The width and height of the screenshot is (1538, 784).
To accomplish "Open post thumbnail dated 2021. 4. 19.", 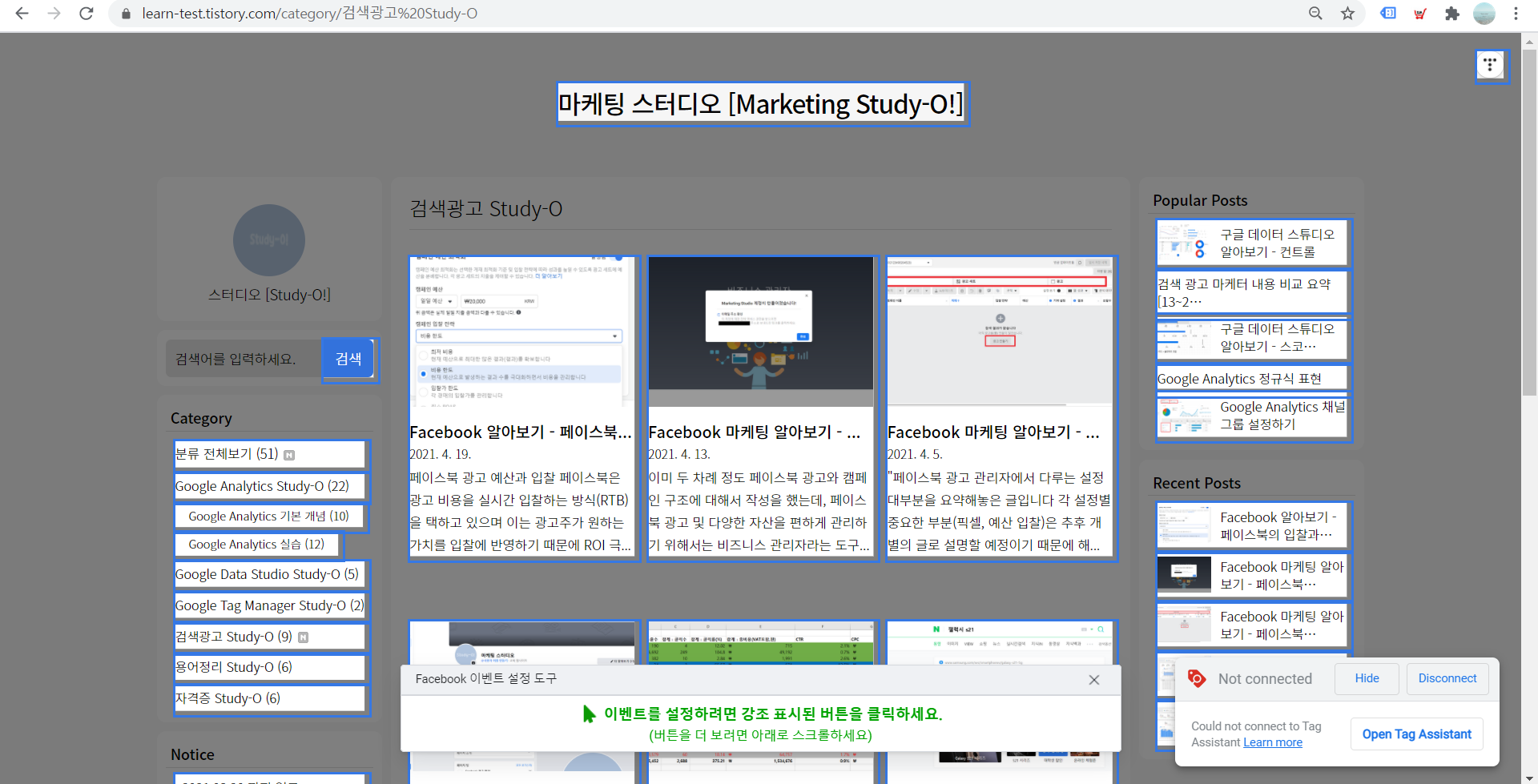I will 522,332.
